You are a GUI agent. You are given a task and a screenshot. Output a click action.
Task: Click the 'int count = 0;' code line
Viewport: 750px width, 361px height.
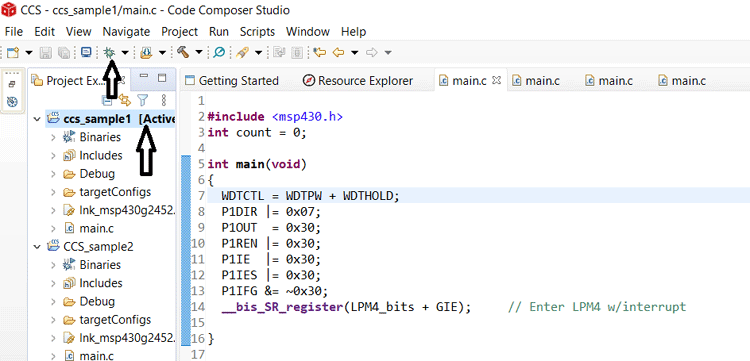(x=256, y=132)
